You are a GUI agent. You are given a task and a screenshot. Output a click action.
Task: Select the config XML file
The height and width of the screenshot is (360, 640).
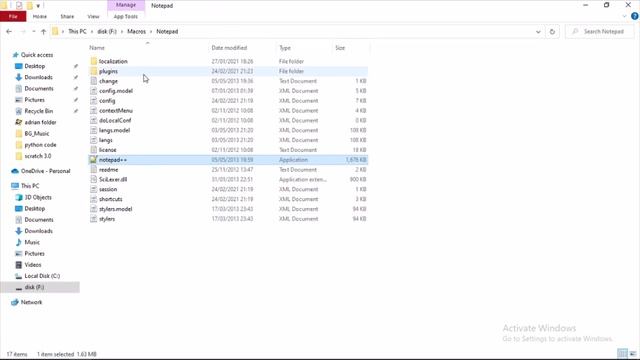pyautogui.click(x=107, y=100)
